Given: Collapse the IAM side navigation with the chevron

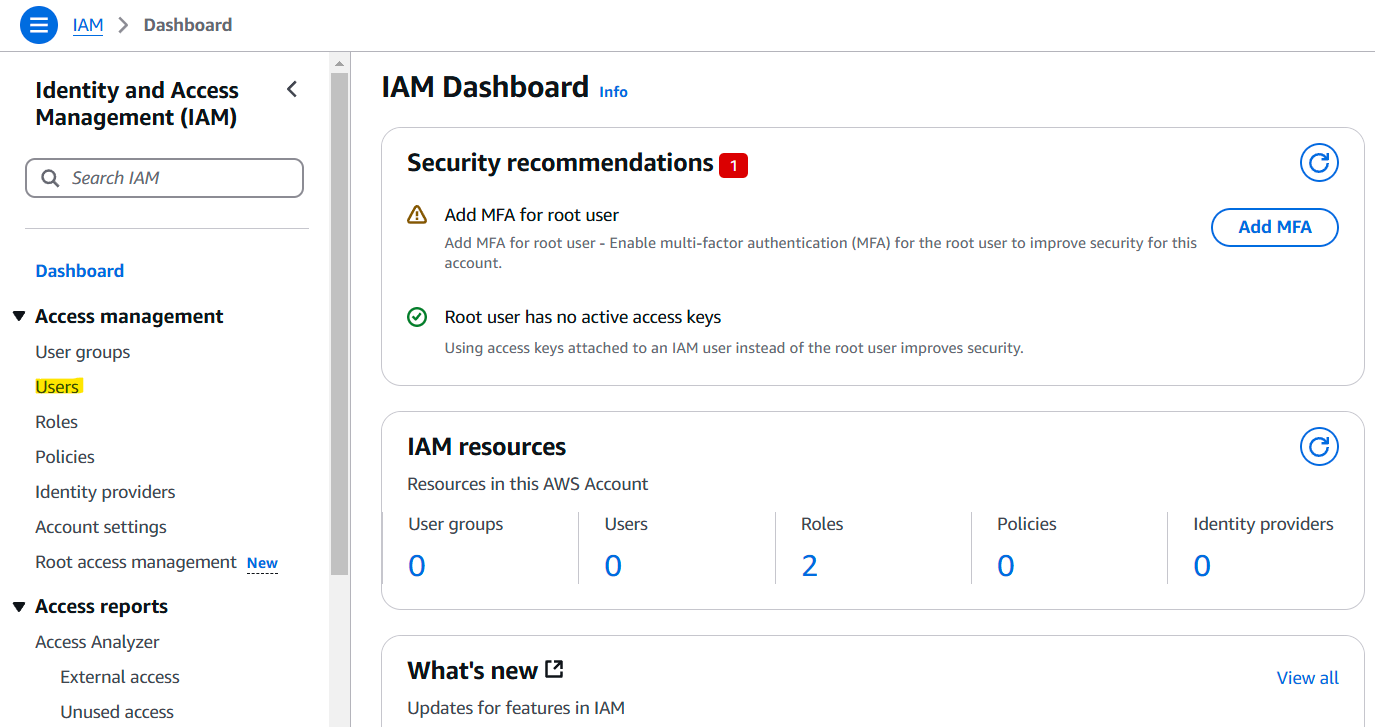Looking at the screenshot, I should (x=292, y=89).
